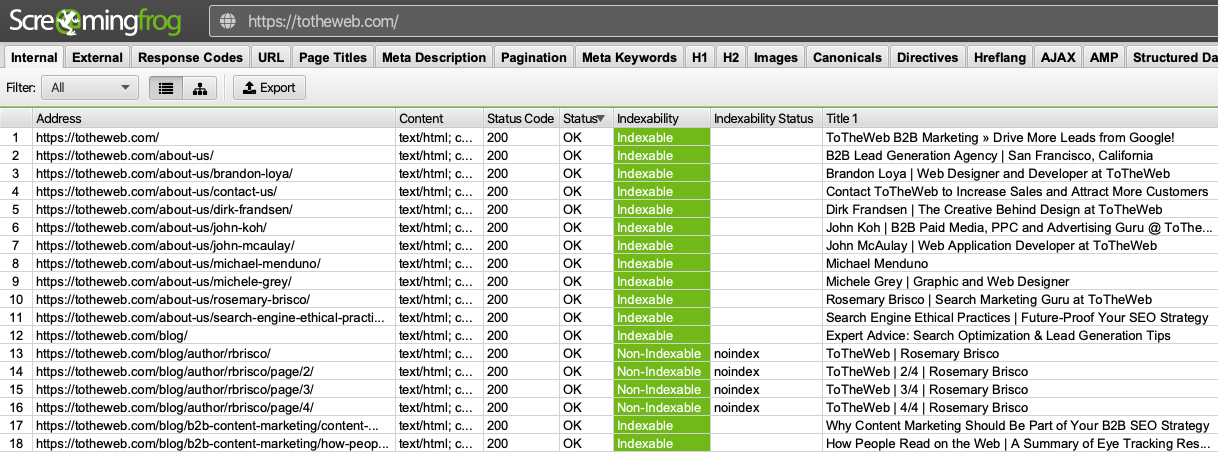Select the about-us/brandon-loya/ address
Screen dimensions: 1218x452
[214, 173]
